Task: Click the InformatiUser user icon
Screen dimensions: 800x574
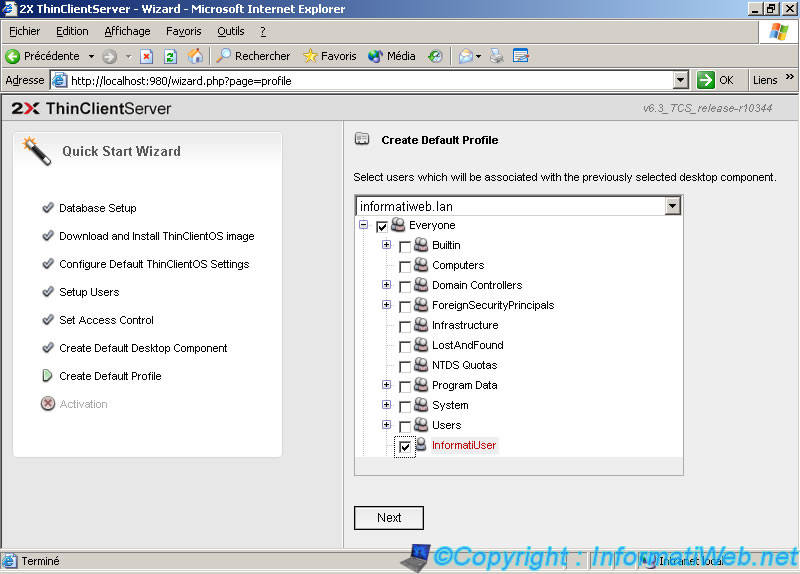Action: (421, 444)
